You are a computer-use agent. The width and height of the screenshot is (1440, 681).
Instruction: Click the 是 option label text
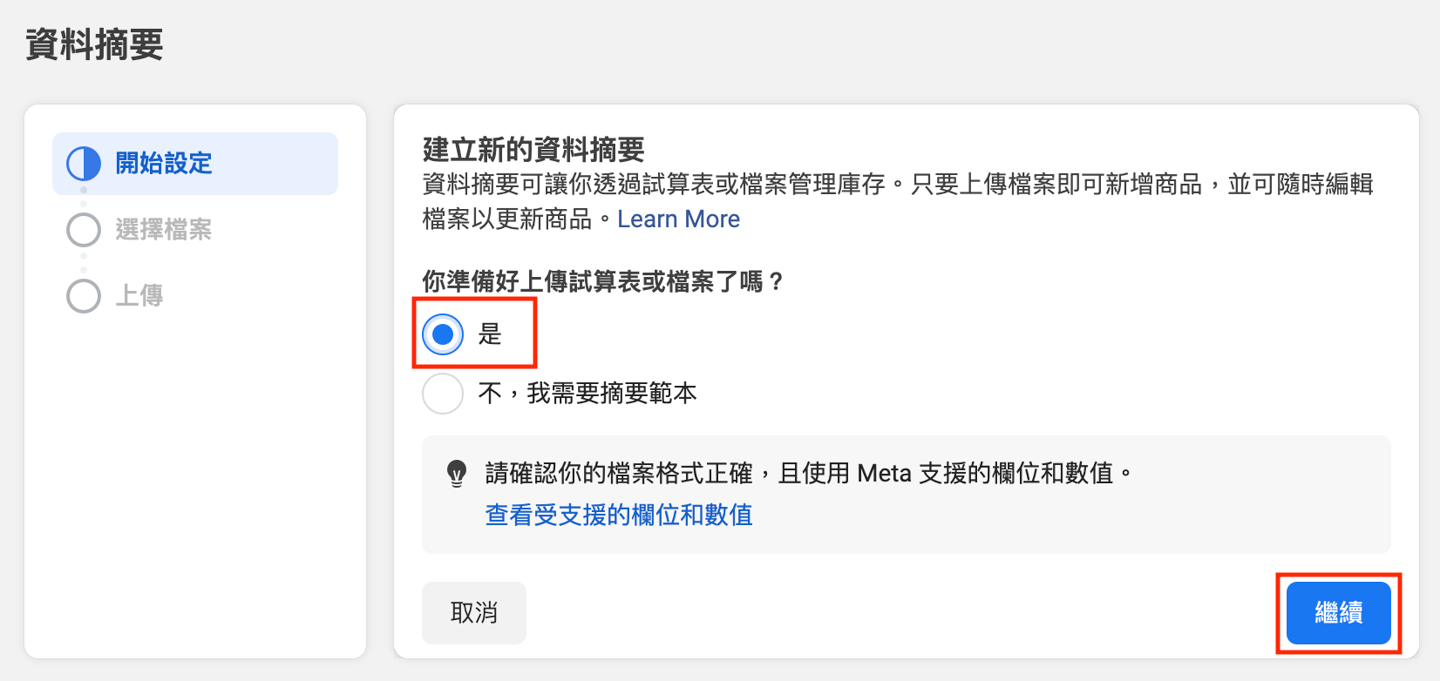[489, 334]
